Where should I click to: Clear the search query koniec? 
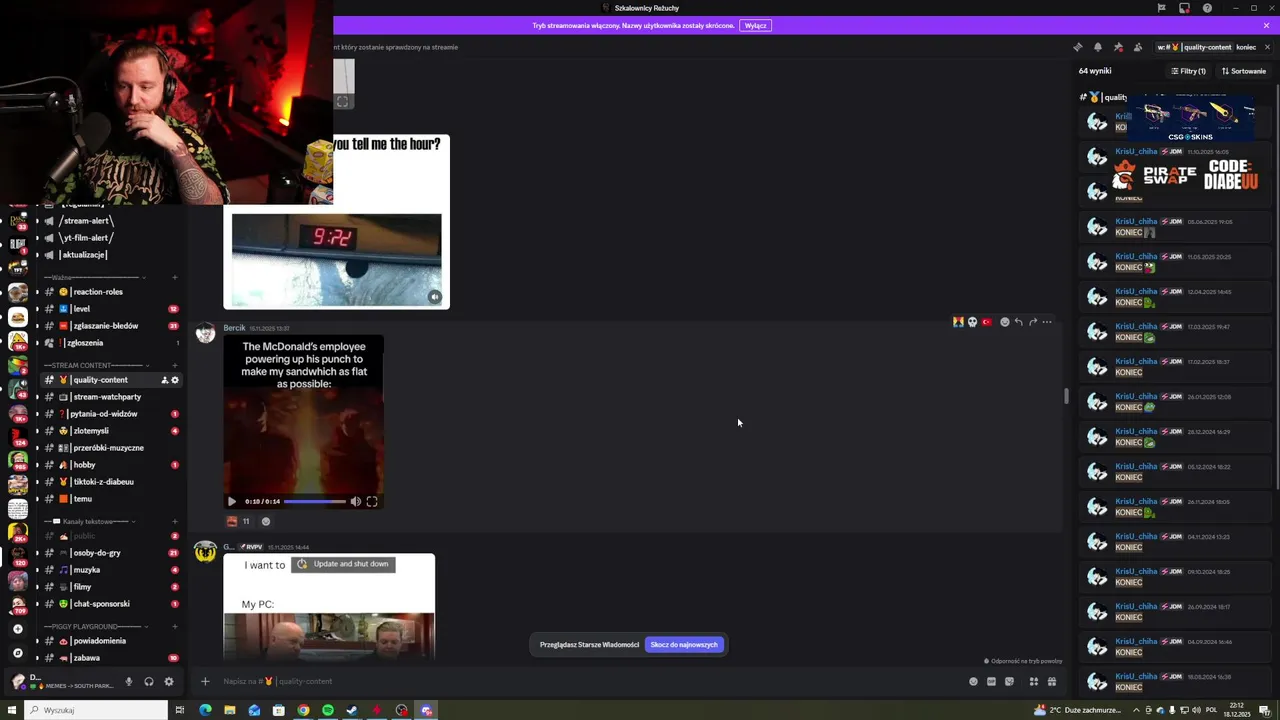(1267, 47)
